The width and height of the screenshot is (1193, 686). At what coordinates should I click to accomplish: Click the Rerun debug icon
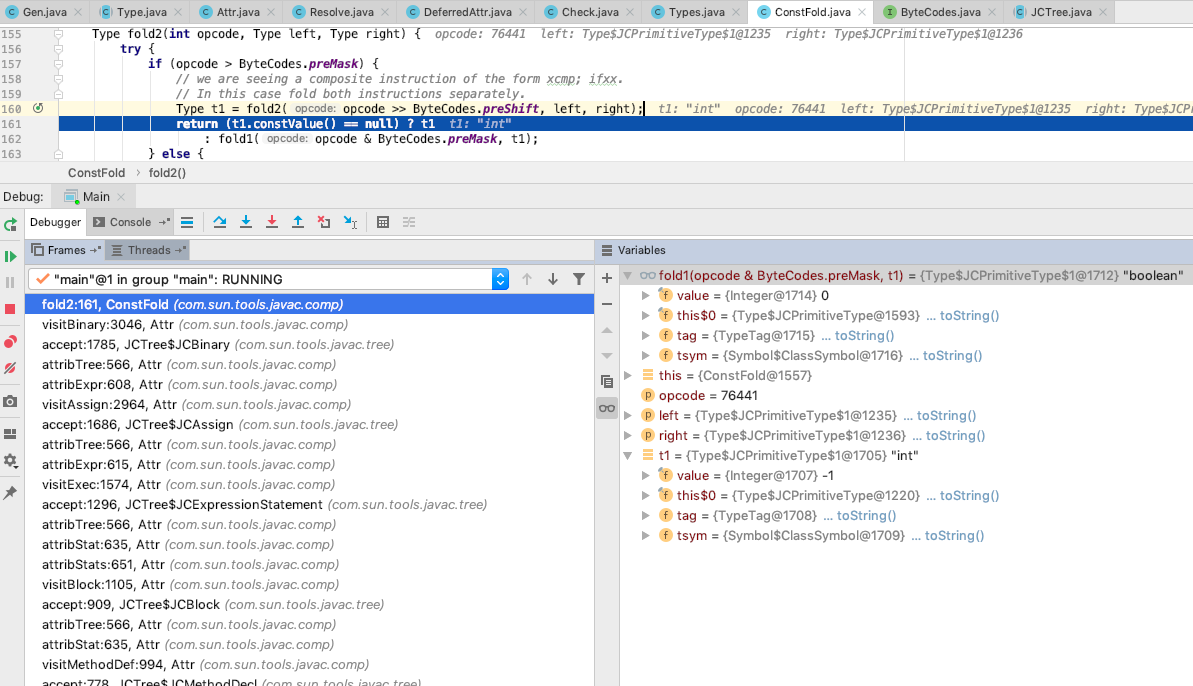(10, 224)
